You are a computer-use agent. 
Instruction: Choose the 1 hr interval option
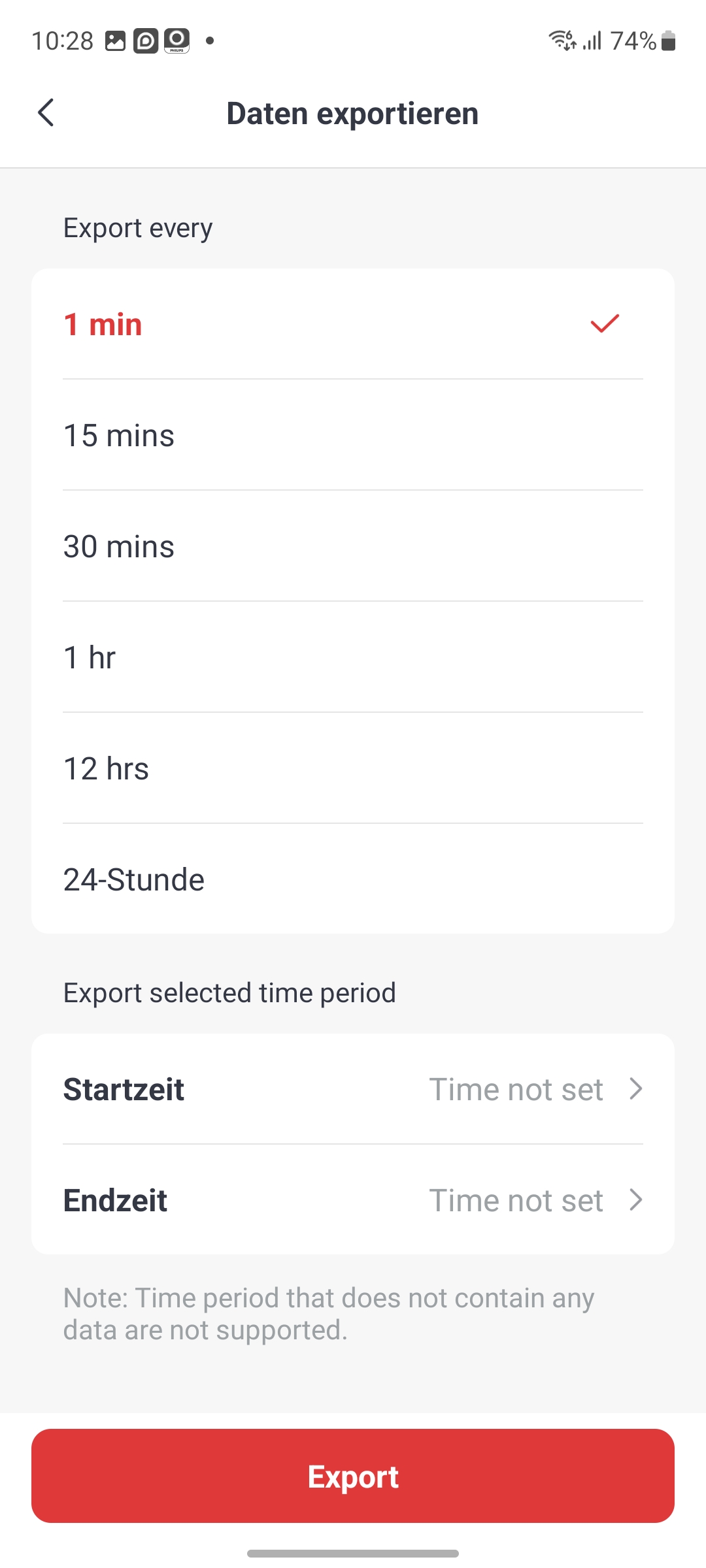point(90,658)
